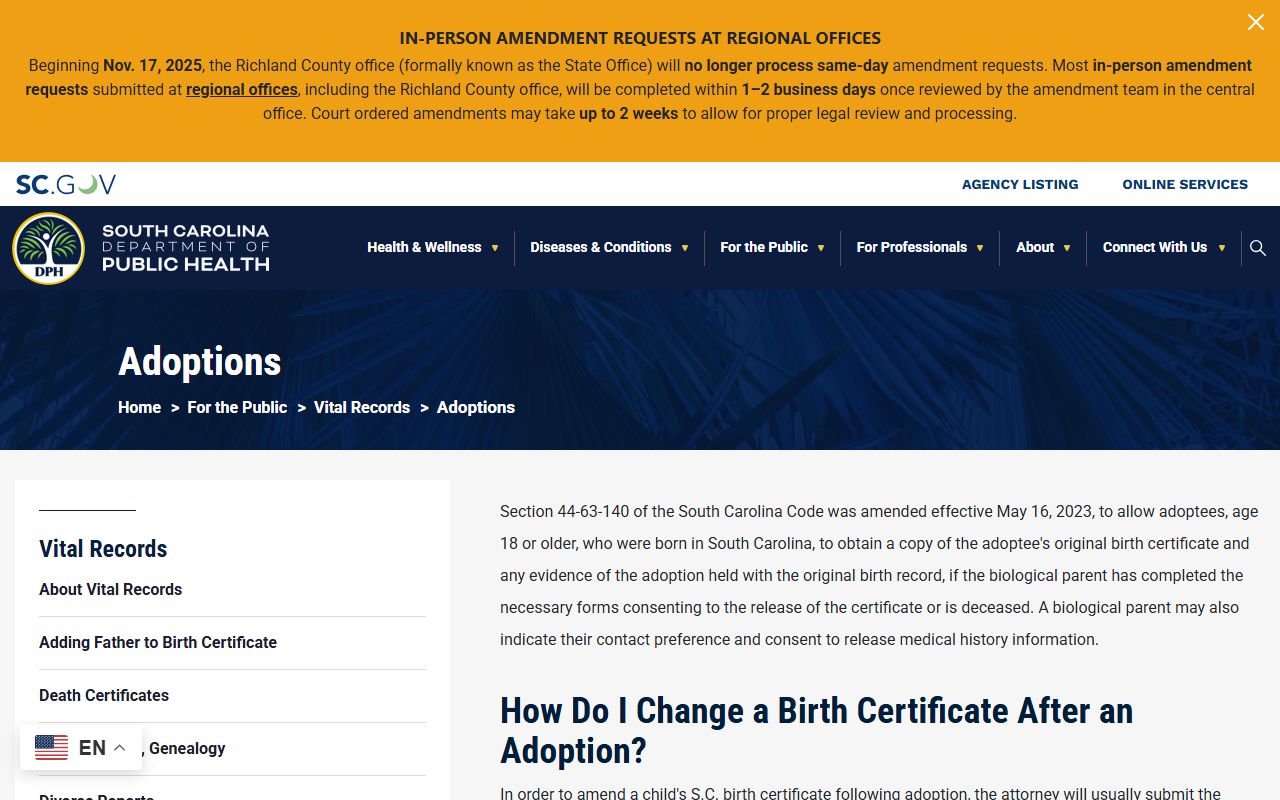Click the Vital Records breadcrumb
Viewport: 1280px width, 800px height.
click(x=362, y=407)
